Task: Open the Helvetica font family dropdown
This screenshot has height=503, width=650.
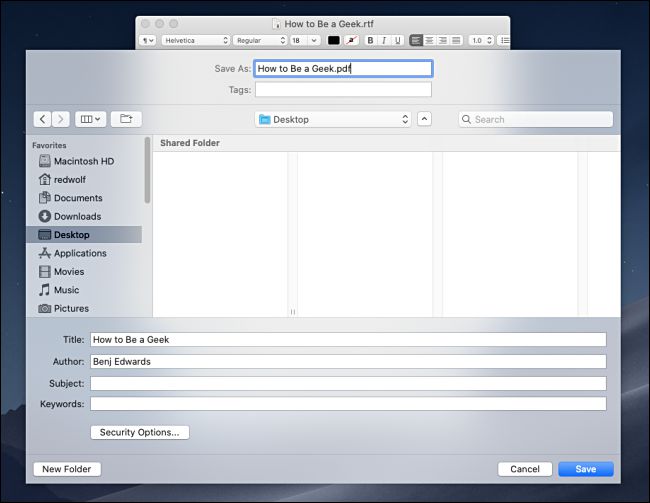Action: pyautogui.click(x=195, y=40)
